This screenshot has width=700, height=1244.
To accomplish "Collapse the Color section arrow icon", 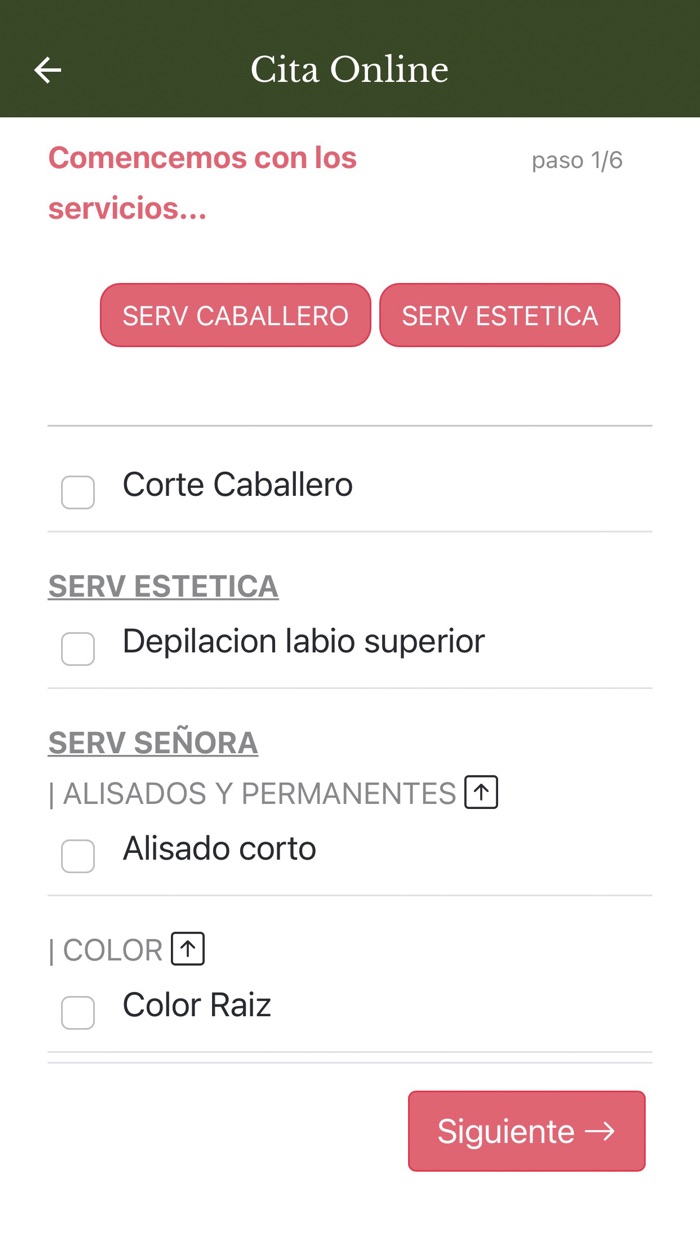I will [188, 949].
